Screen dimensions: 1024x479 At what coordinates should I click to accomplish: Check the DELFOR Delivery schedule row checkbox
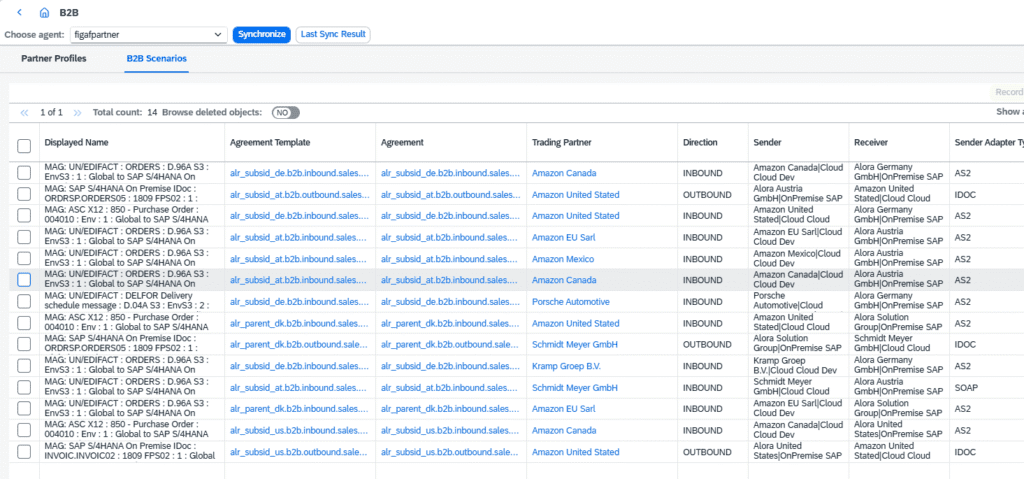pos(24,302)
